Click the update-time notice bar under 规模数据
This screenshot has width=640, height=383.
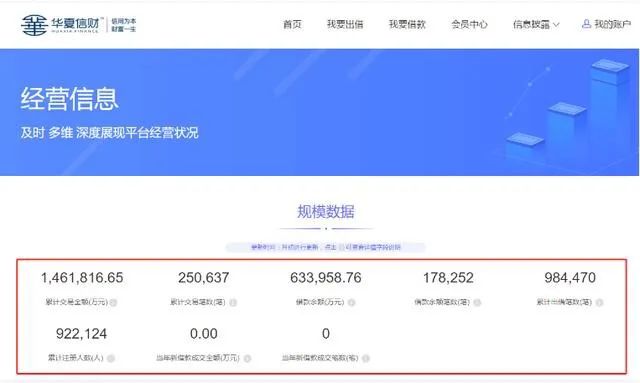(x=326, y=247)
